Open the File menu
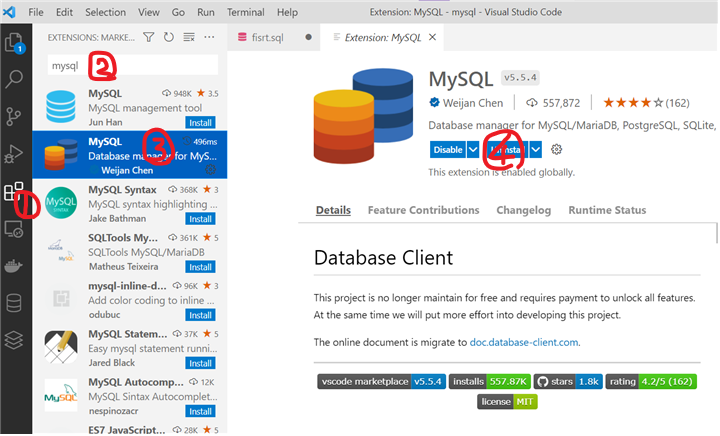The image size is (720, 436). [36, 12]
